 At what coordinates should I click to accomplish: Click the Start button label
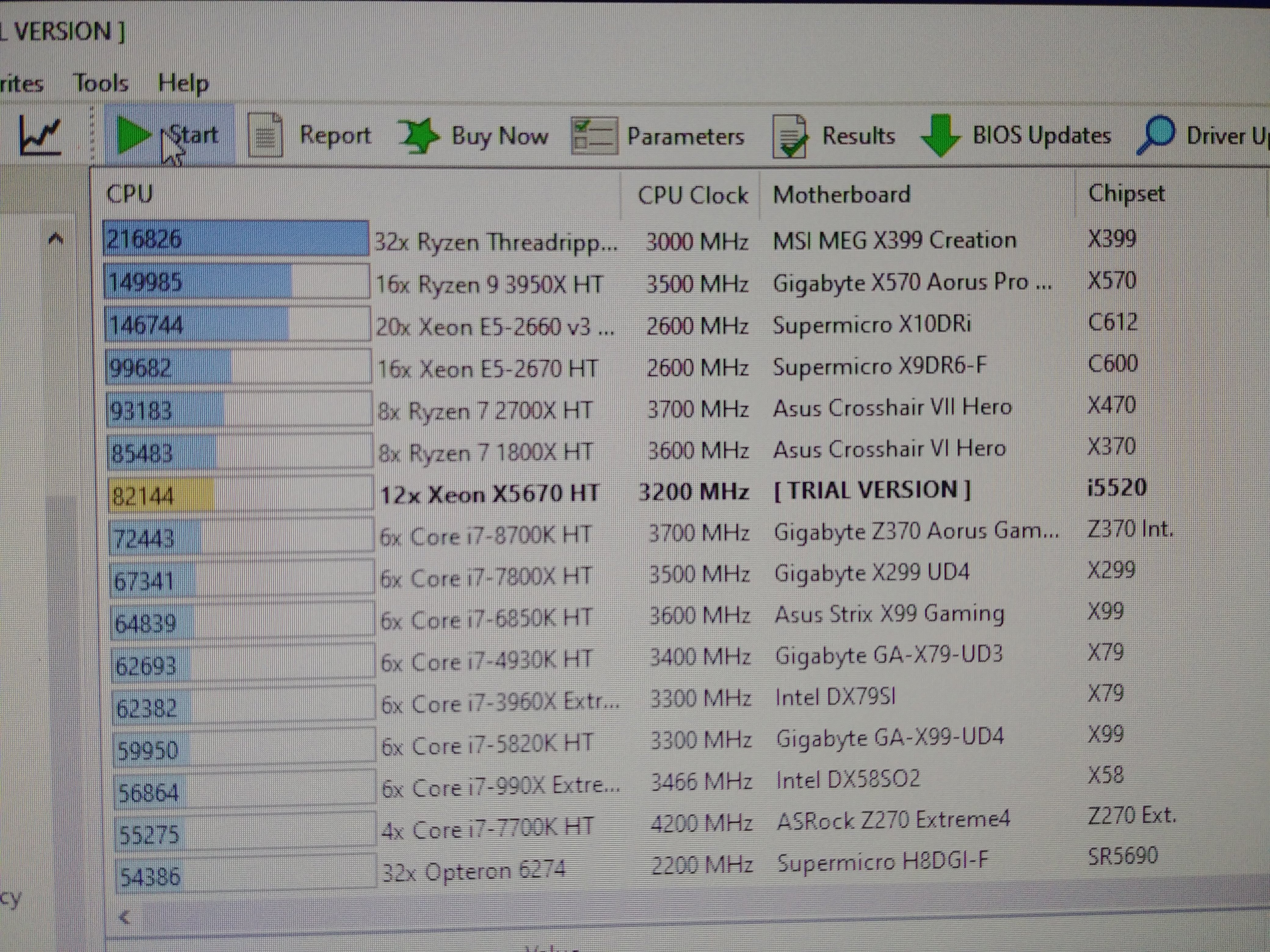(x=194, y=135)
